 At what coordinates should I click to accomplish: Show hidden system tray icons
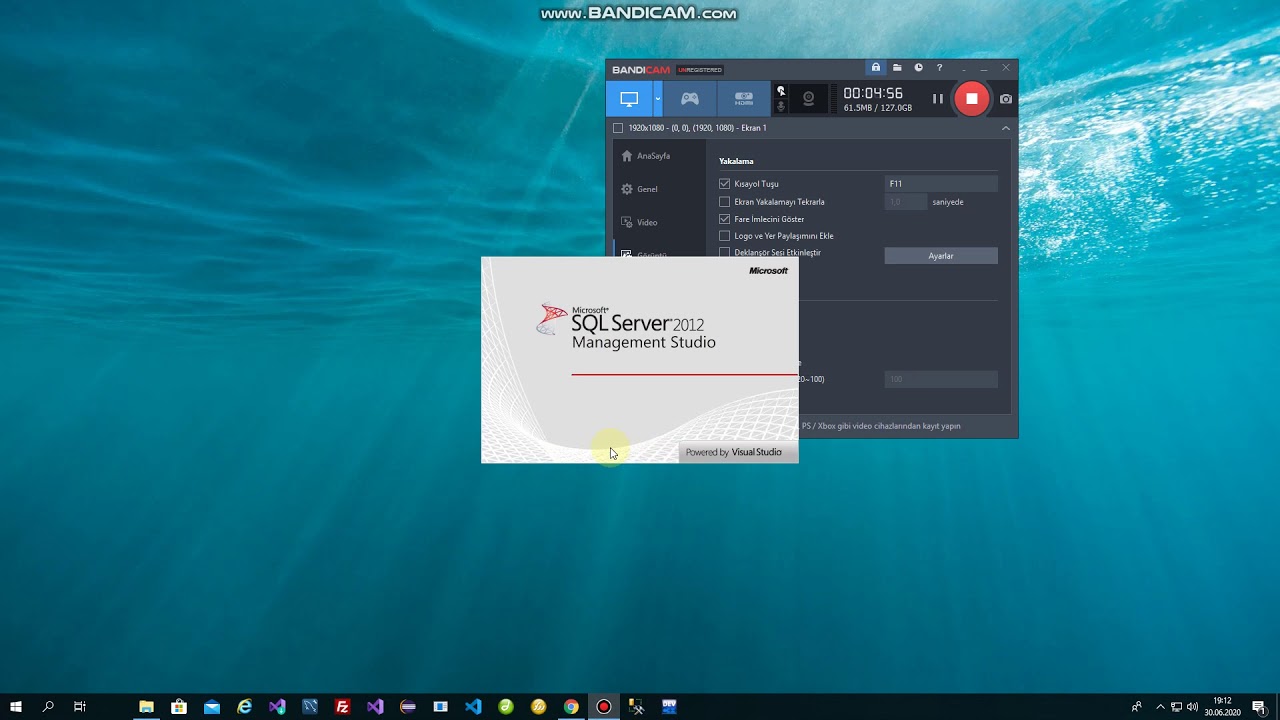point(1160,706)
